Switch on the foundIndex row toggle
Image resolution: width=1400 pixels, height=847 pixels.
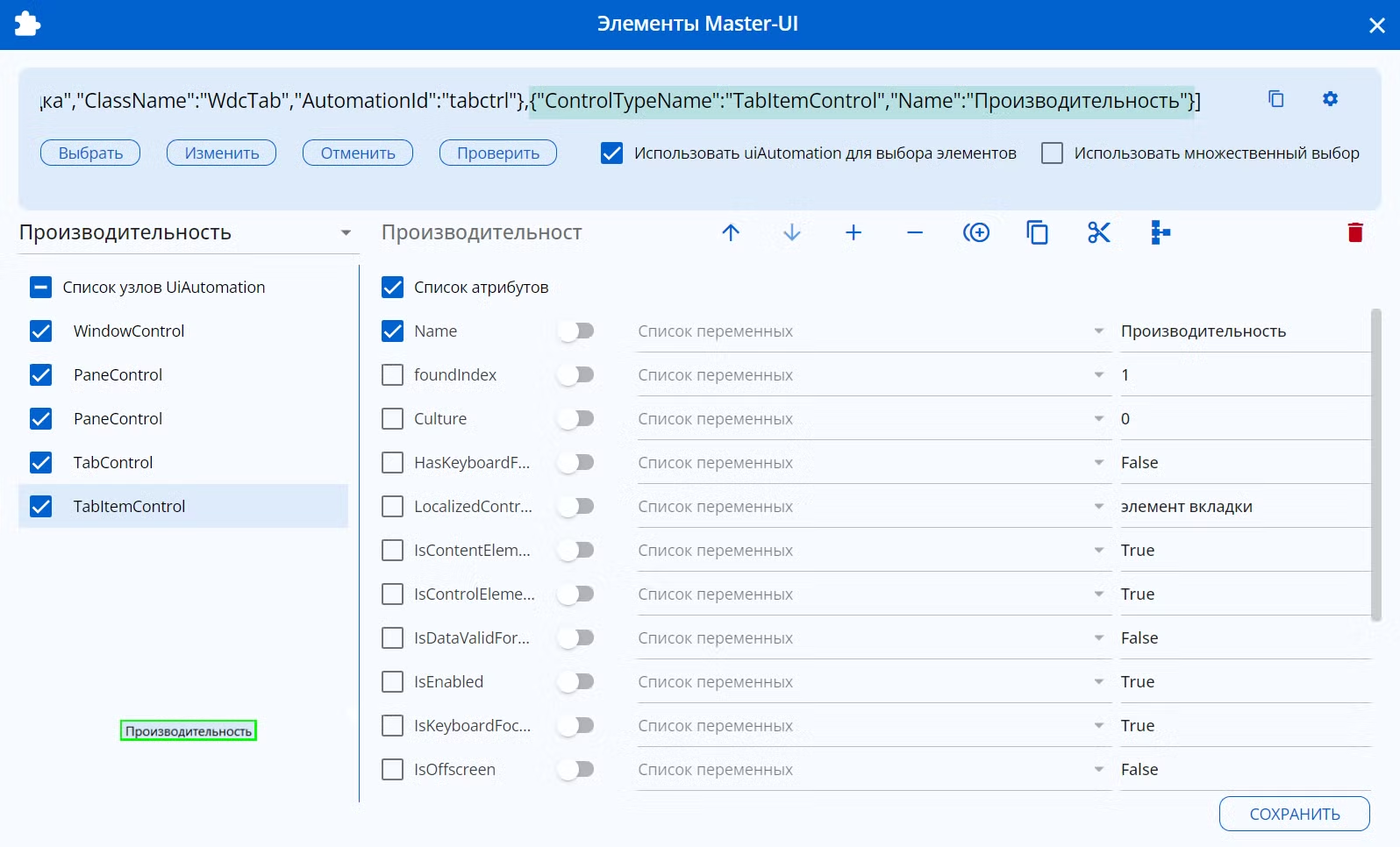click(576, 374)
